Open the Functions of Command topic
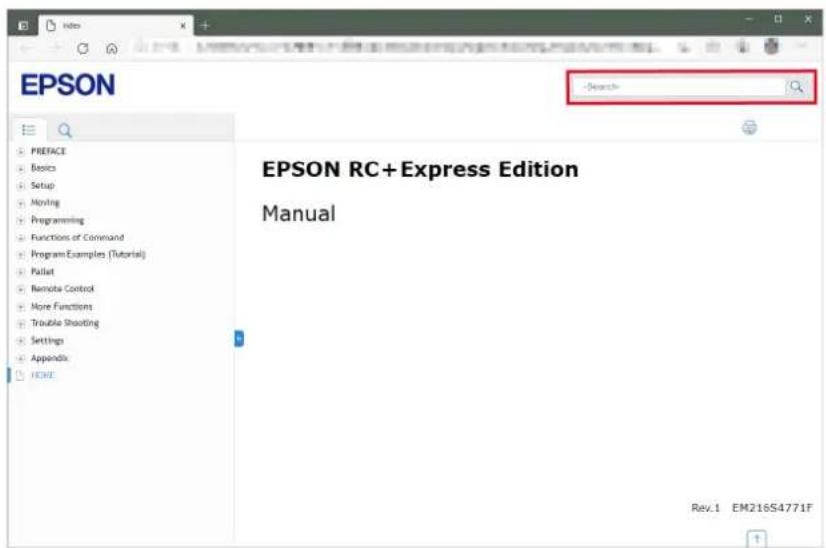826x548 pixels. pos(77,238)
